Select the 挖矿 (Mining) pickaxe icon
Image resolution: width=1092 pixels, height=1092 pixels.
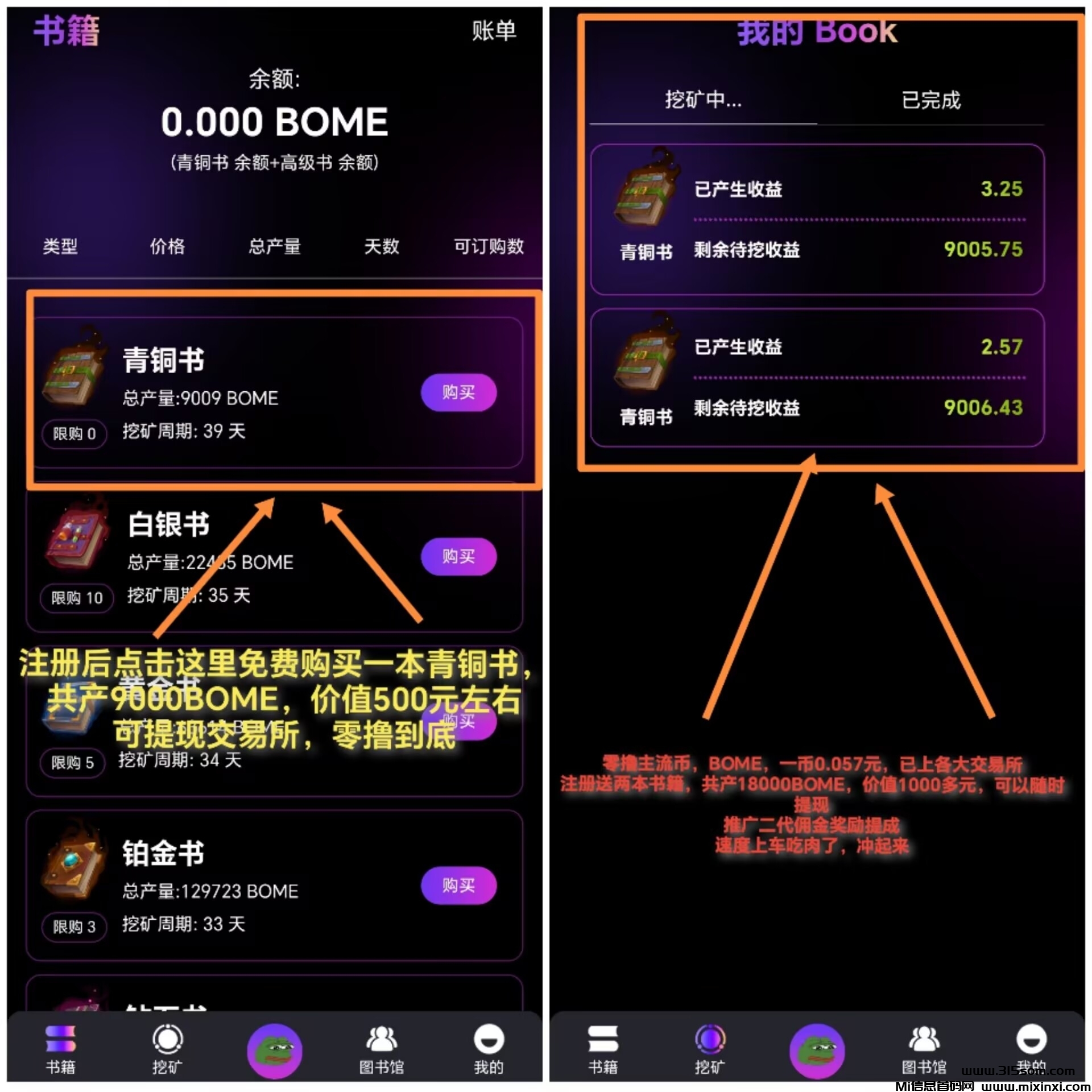click(x=162, y=1050)
